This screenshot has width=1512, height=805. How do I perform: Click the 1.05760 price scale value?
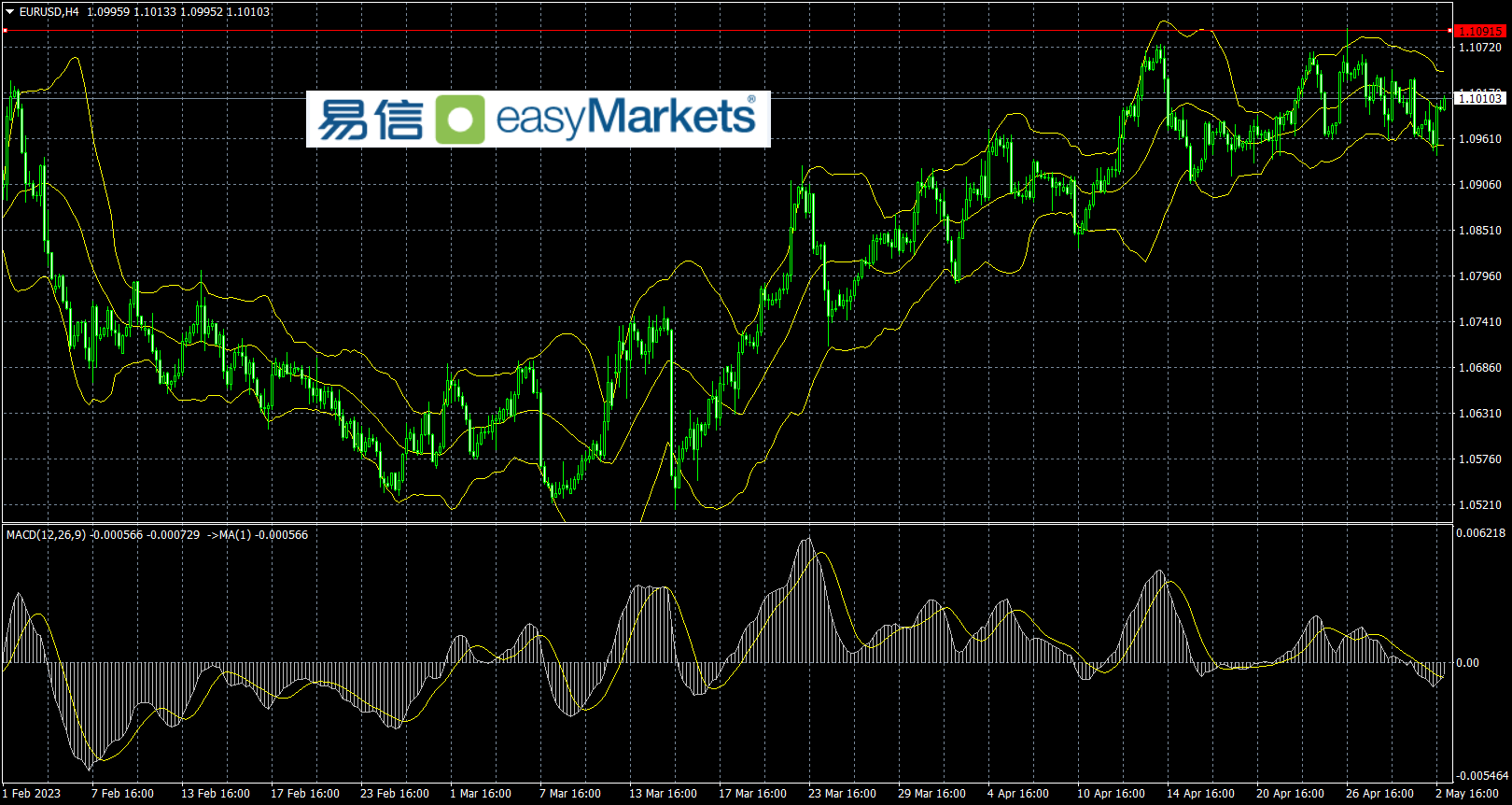[1480, 459]
